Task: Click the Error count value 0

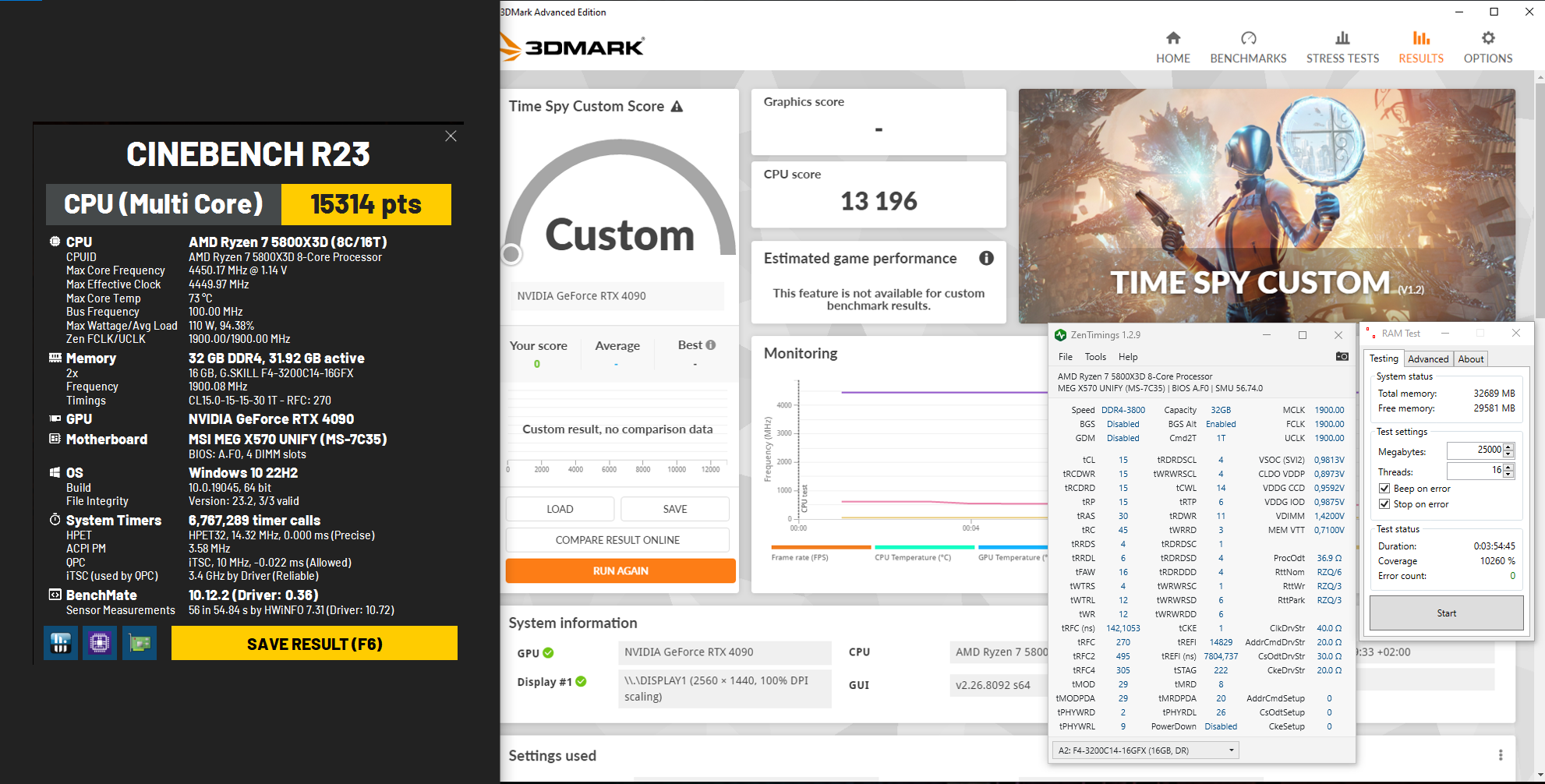Action: coord(1512,576)
